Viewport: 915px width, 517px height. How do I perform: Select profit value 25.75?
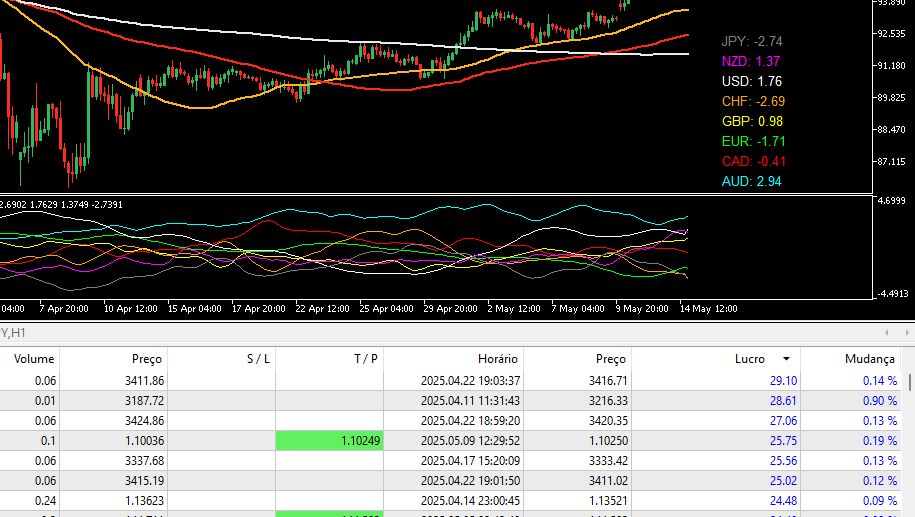pyautogui.click(x=783, y=441)
